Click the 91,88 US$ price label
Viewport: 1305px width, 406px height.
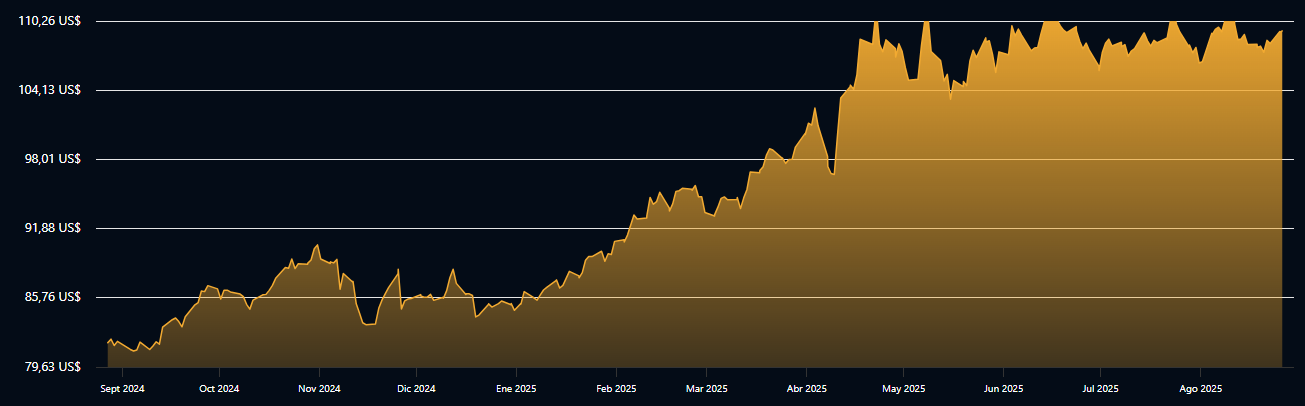pos(52,227)
